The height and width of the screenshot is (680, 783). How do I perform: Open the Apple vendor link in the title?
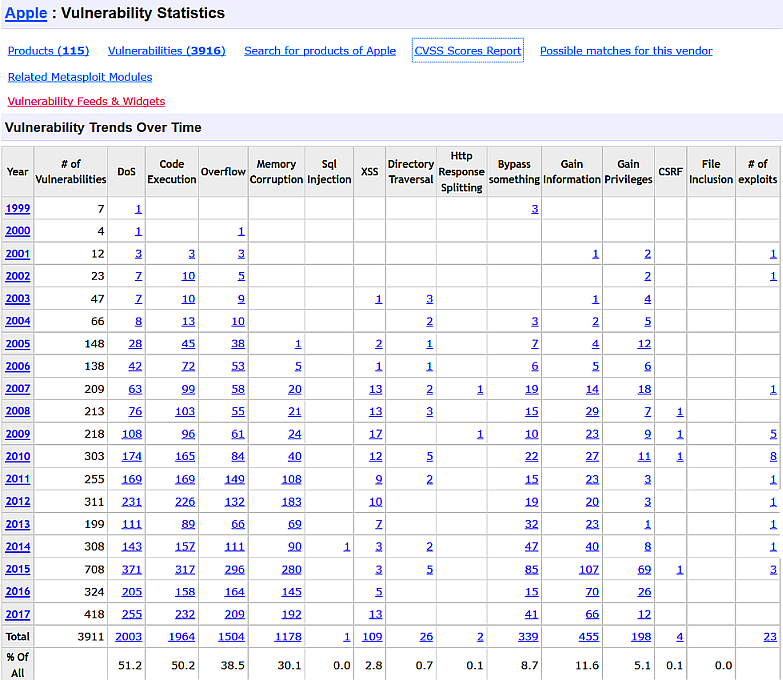coord(26,13)
